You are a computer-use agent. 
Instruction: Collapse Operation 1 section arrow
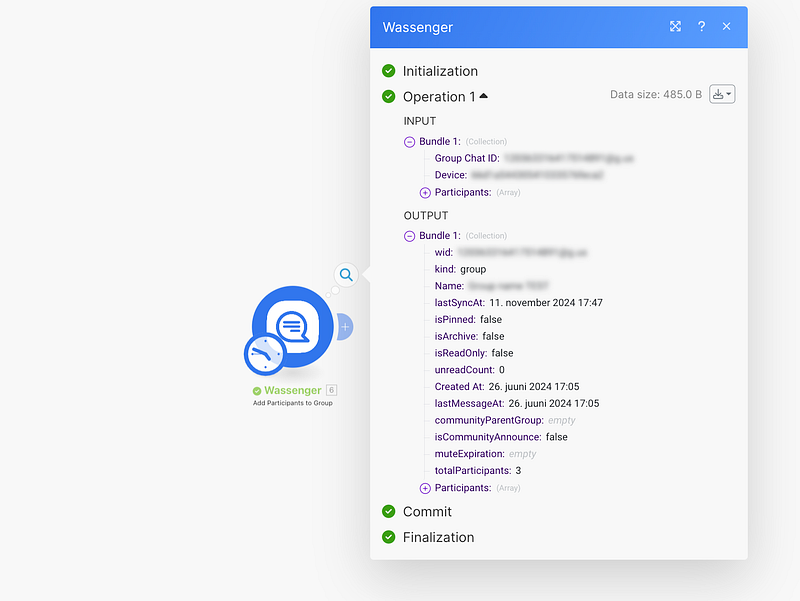point(484,96)
